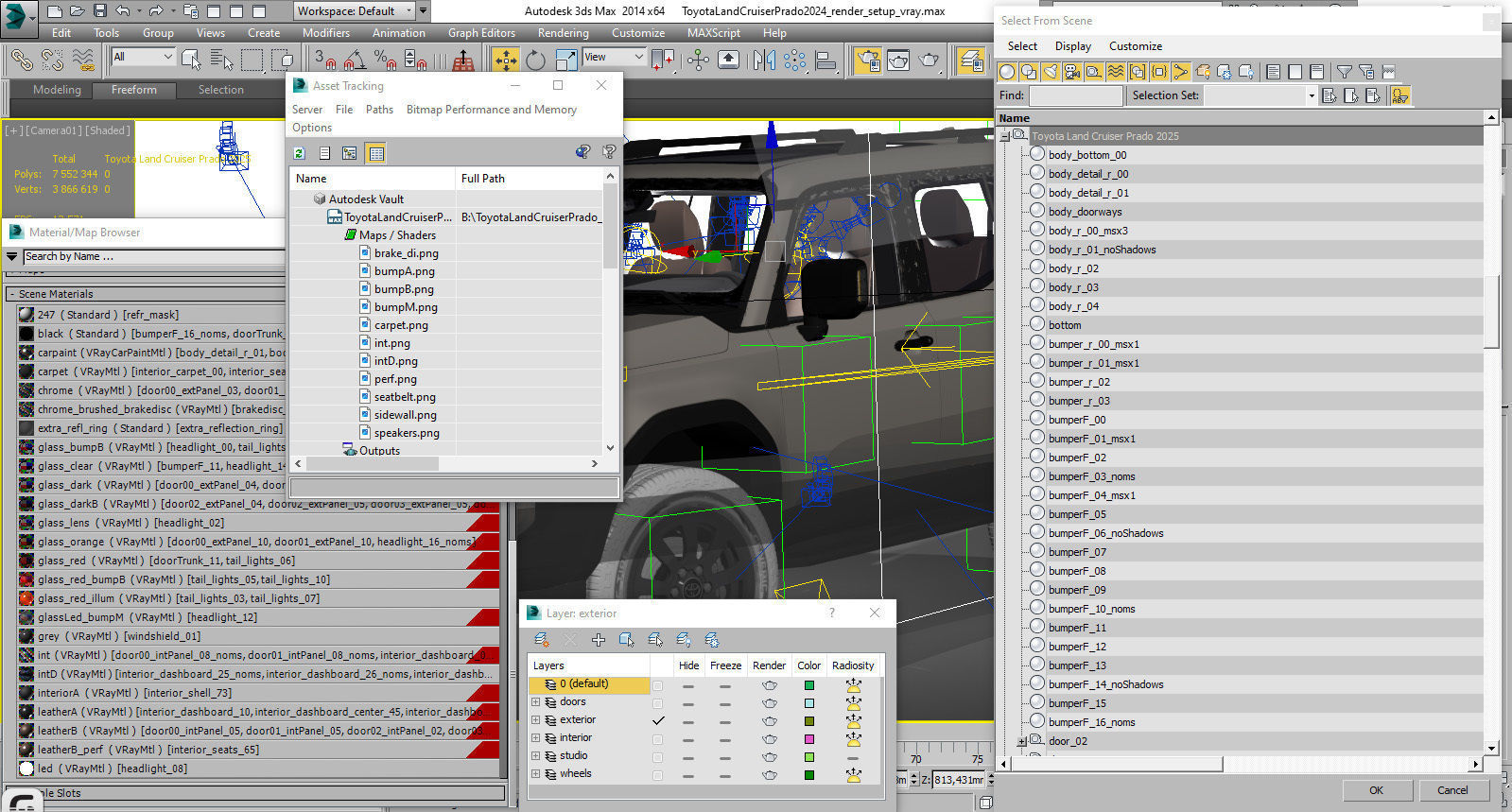
Task: Select the Select and Scale tool
Action: (566, 60)
